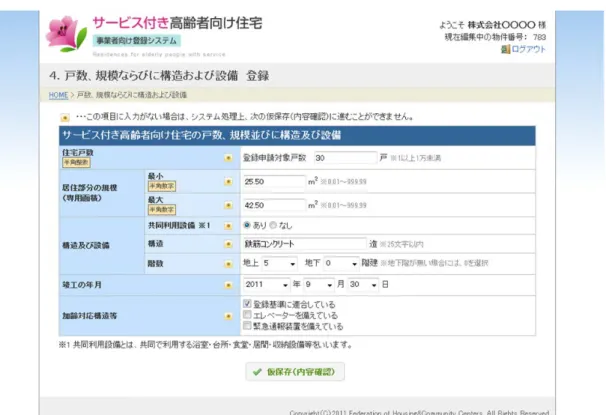Click maximum area field showing 42.50
Screen dimensions: 606x415
(x=274, y=205)
